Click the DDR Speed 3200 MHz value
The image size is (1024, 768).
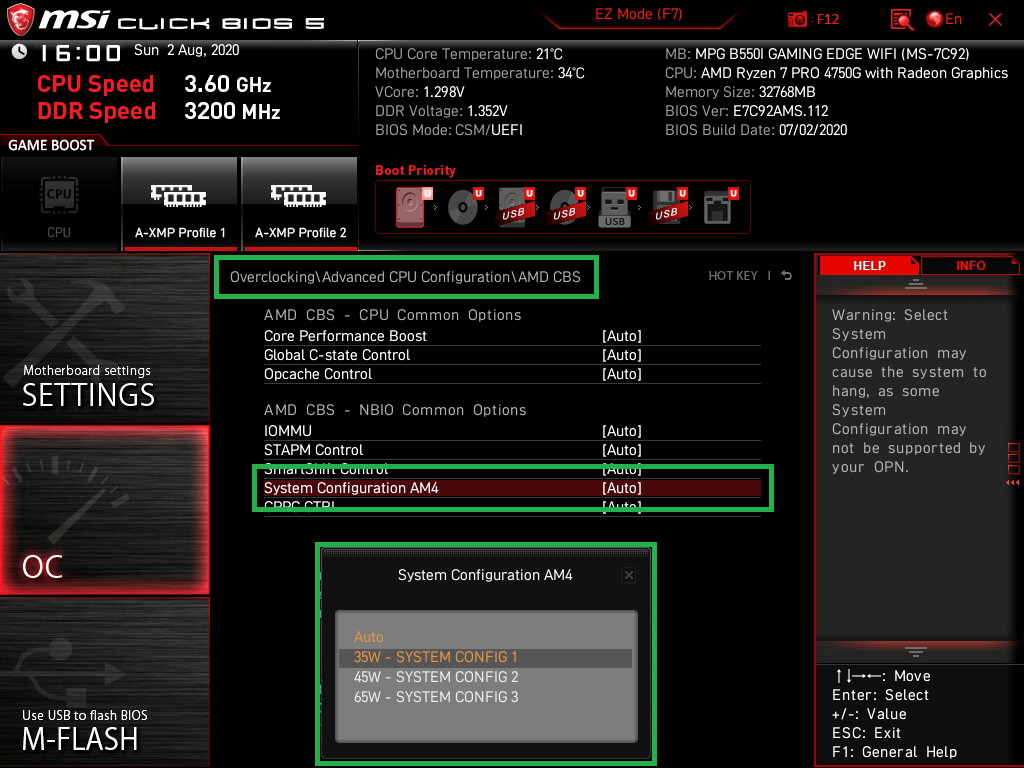[x=232, y=111]
